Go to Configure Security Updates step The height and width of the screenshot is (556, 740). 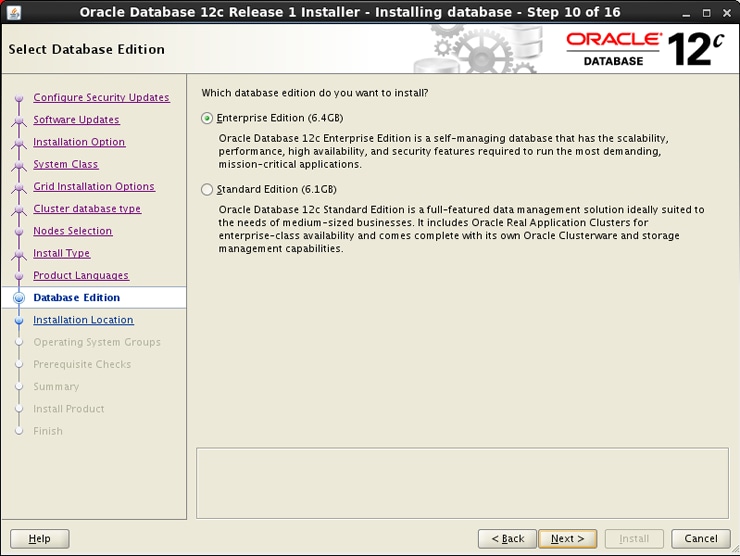101,97
